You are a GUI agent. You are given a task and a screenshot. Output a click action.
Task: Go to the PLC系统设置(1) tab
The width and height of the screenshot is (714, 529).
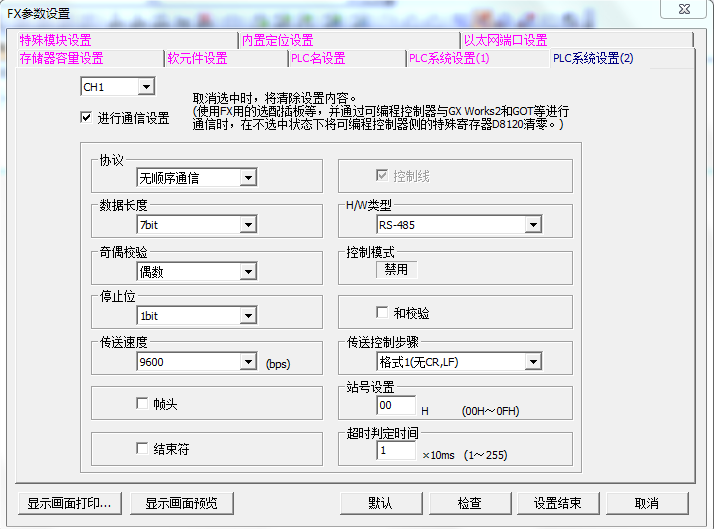(x=449, y=58)
